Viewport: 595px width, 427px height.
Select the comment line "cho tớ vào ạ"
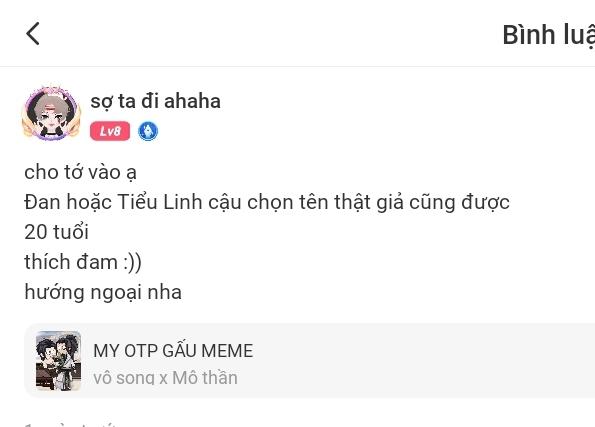point(80,172)
